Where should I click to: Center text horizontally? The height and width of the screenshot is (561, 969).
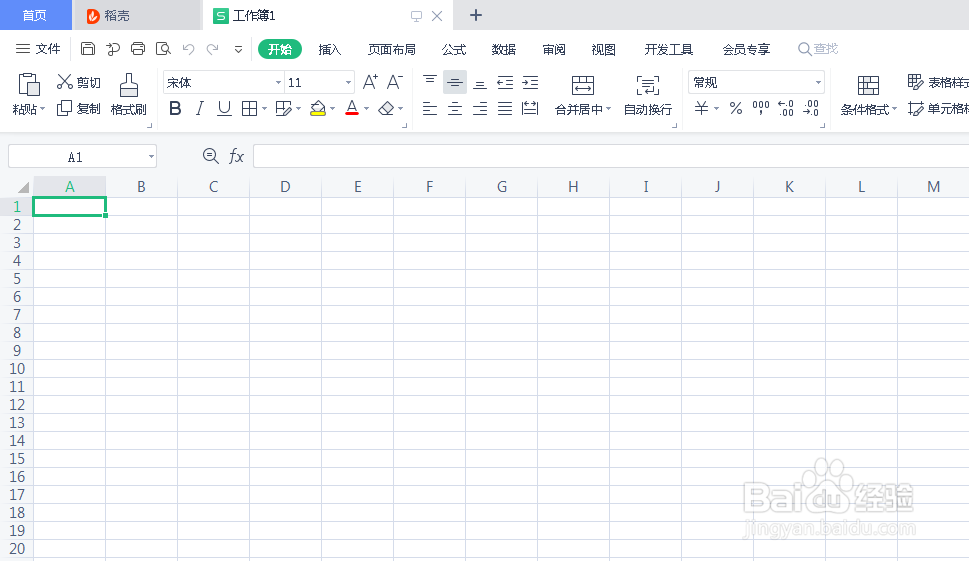455,109
